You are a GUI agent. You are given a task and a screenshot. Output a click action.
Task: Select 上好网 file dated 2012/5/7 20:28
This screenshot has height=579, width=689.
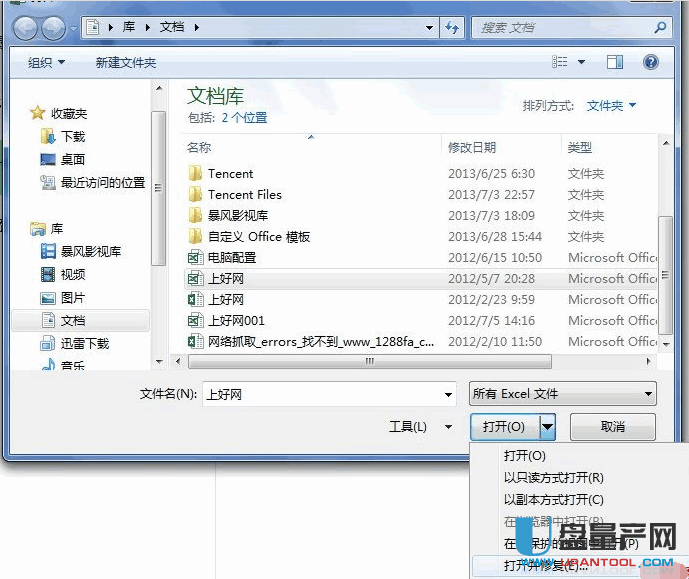click(421, 279)
